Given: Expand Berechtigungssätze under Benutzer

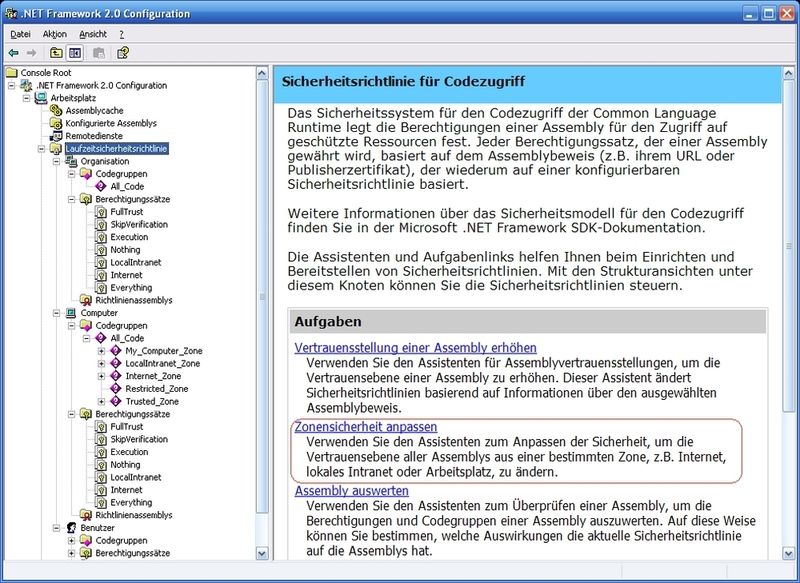Looking at the screenshot, I should point(71,553).
